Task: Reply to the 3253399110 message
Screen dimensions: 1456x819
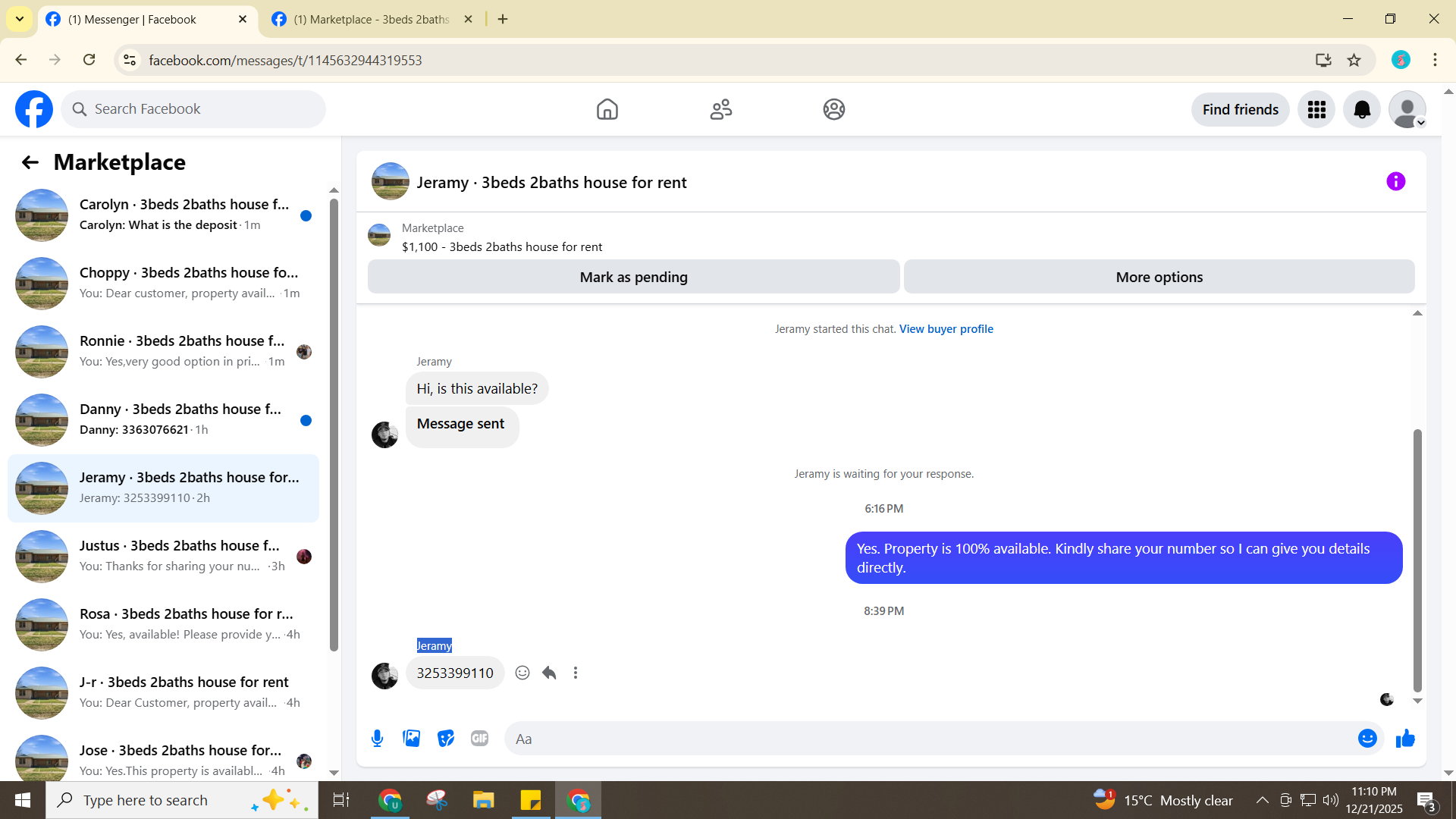Action: [x=549, y=673]
